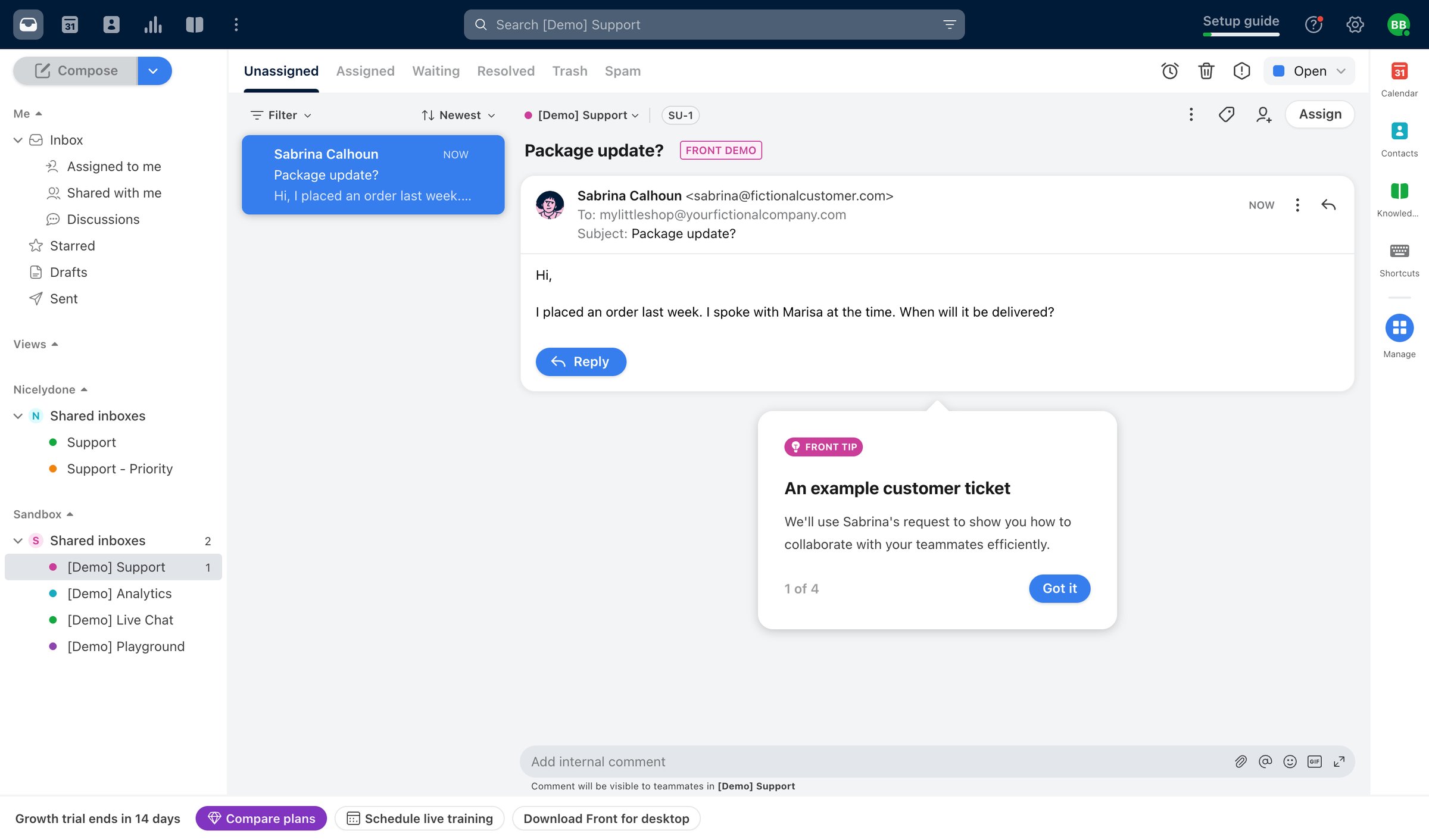Open the Settings gear icon
1429x840 pixels.
pos(1355,24)
